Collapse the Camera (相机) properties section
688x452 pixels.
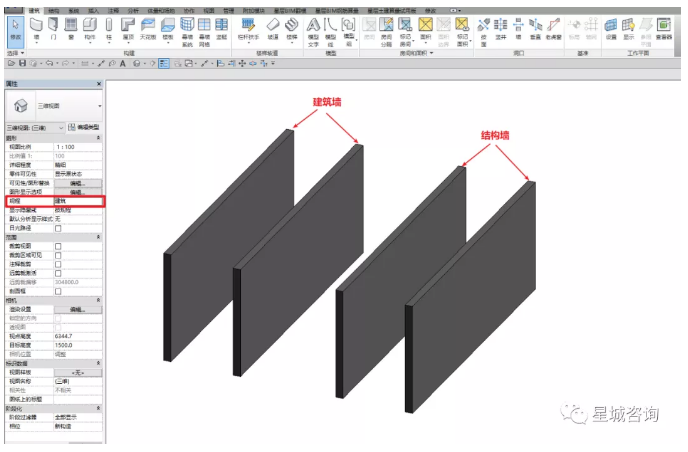point(98,300)
